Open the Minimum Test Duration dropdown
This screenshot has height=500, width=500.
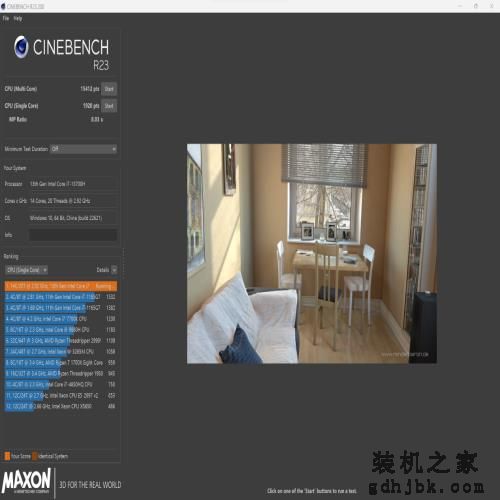tap(83, 149)
